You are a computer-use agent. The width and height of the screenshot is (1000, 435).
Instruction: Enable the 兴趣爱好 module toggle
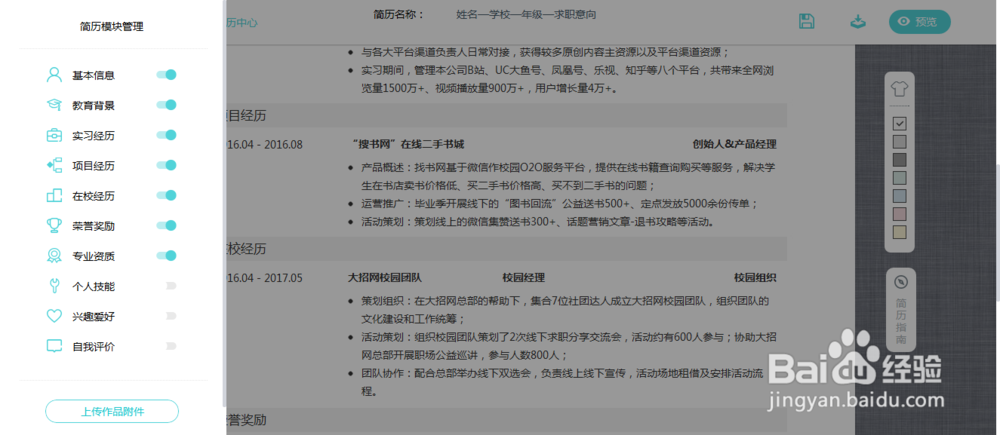click(170, 316)
